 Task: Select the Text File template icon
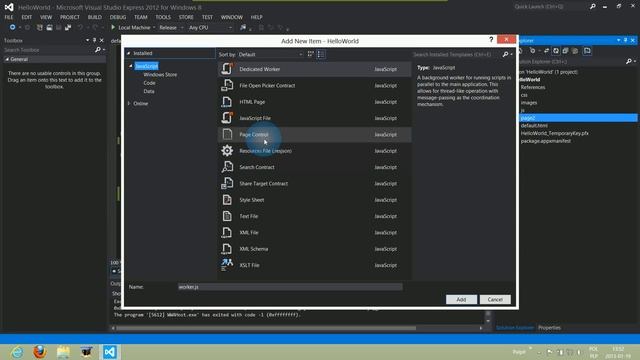[x=227, y=216]
